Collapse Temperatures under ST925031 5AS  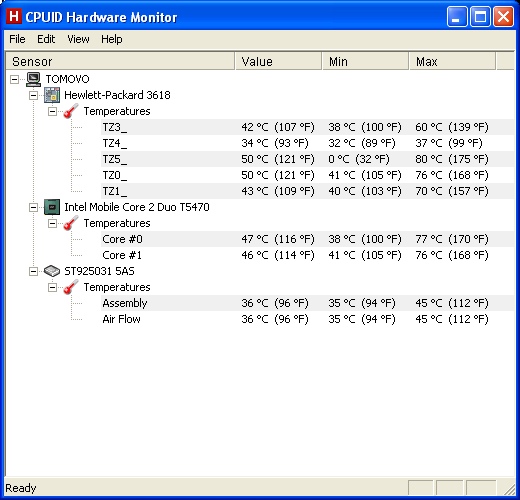tap(52, 287)
